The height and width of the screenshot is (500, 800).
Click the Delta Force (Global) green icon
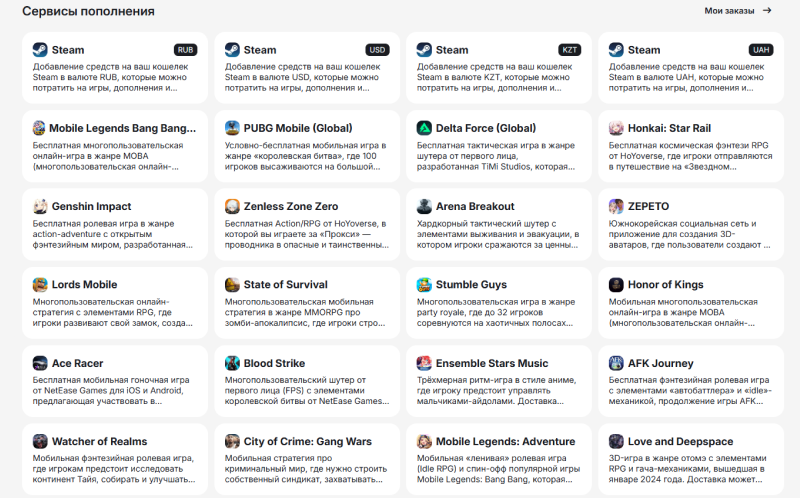tap(424, 128)
